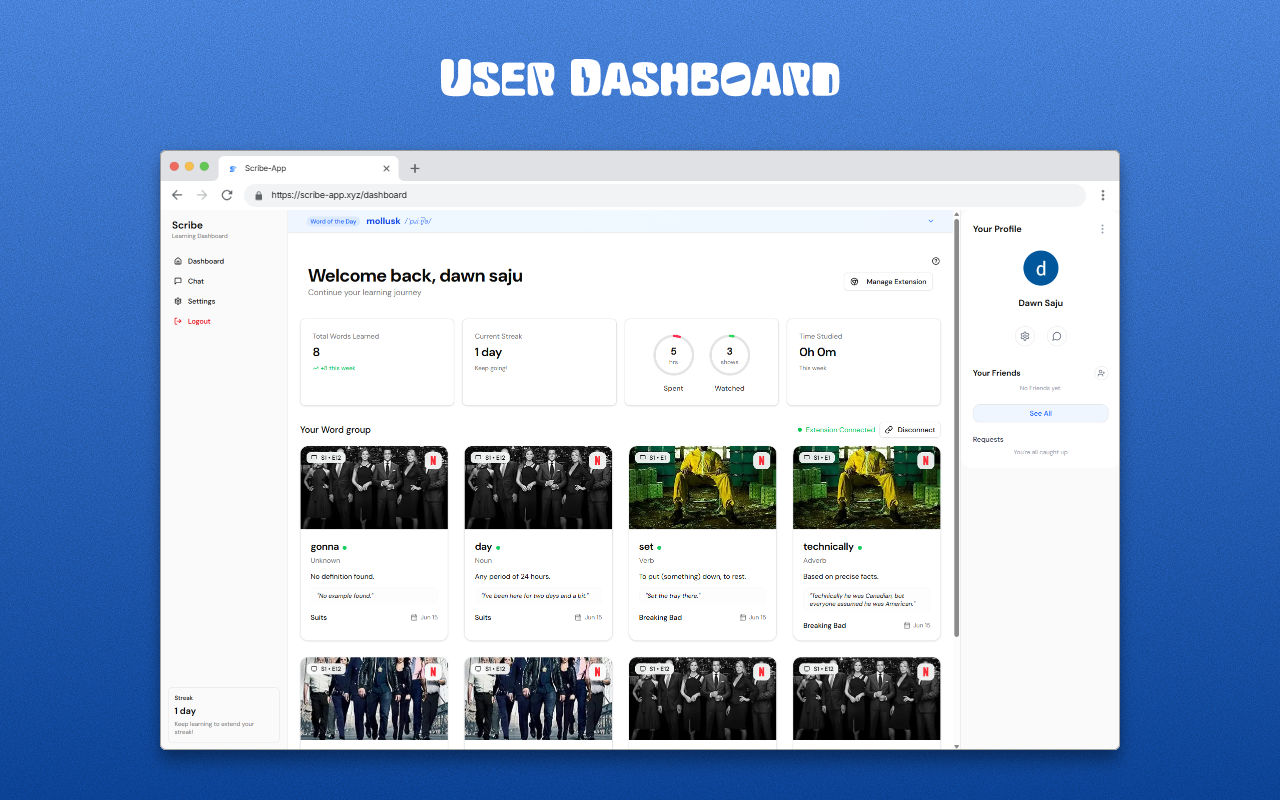The height and width of the screenshot is (800, 1280).
Task: Reload the Scribe dashboard page
Action: tap(227, 195)
